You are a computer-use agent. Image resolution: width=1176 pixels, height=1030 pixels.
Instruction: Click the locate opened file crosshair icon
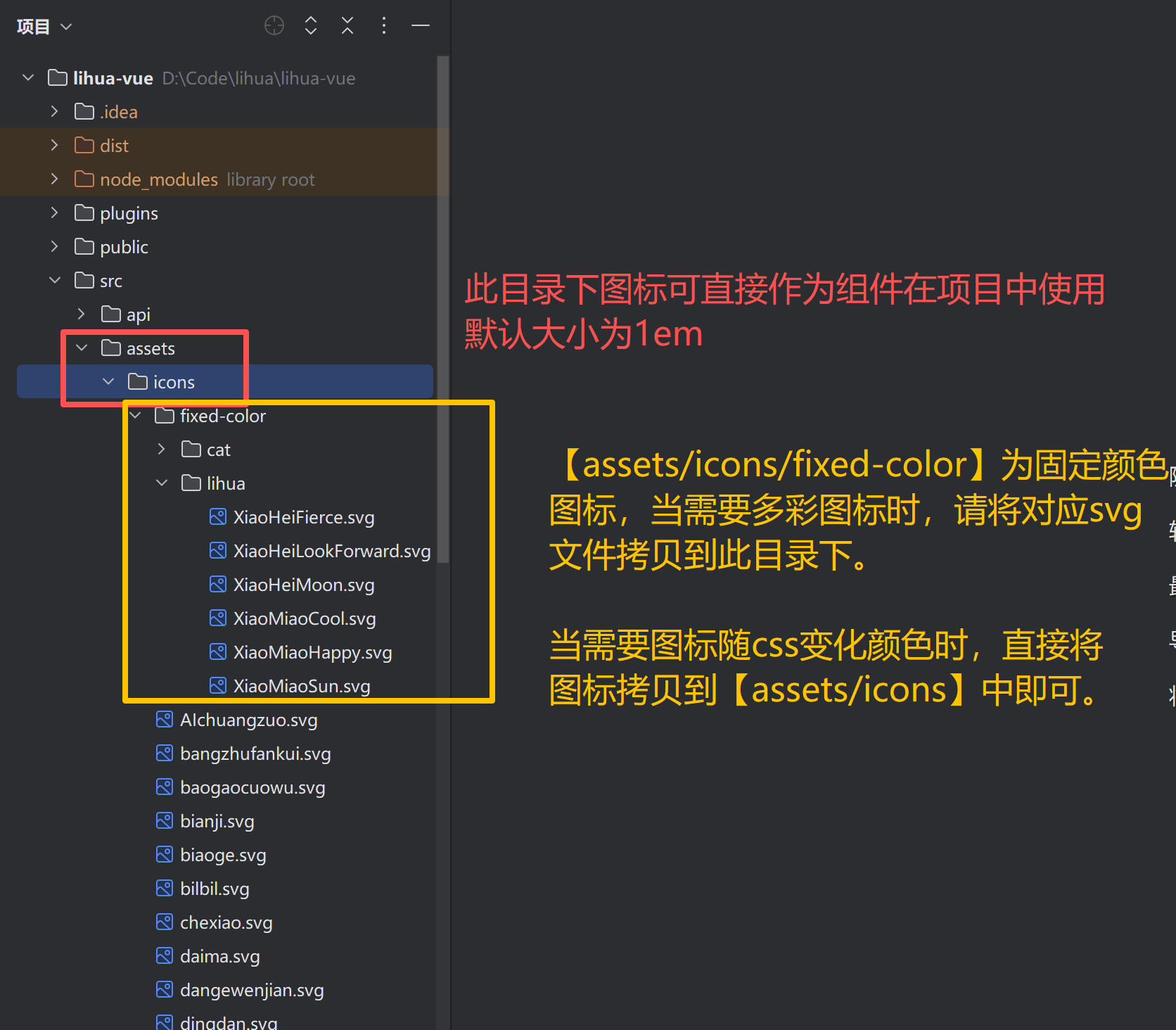tap(274, 26)
